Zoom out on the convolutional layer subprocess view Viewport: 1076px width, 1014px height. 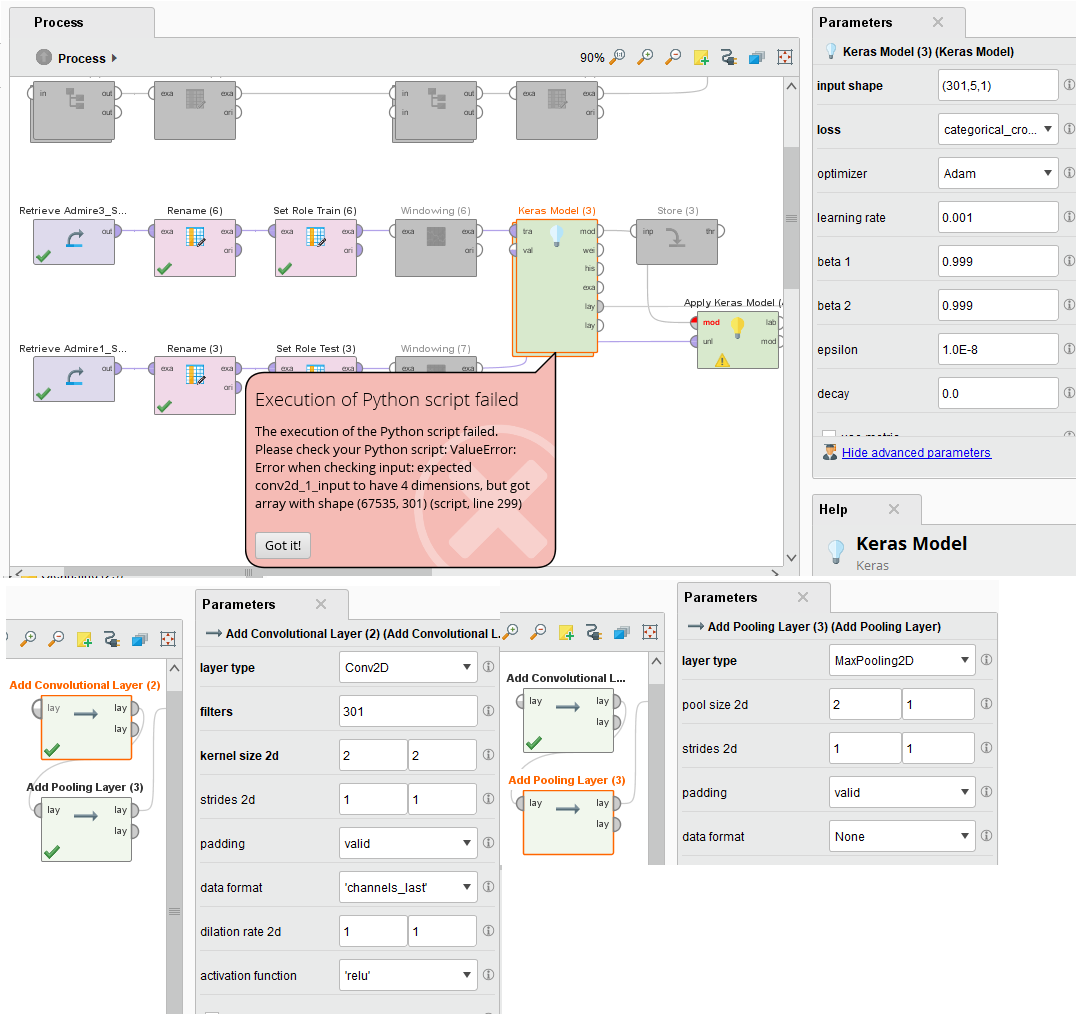point(56,639)
